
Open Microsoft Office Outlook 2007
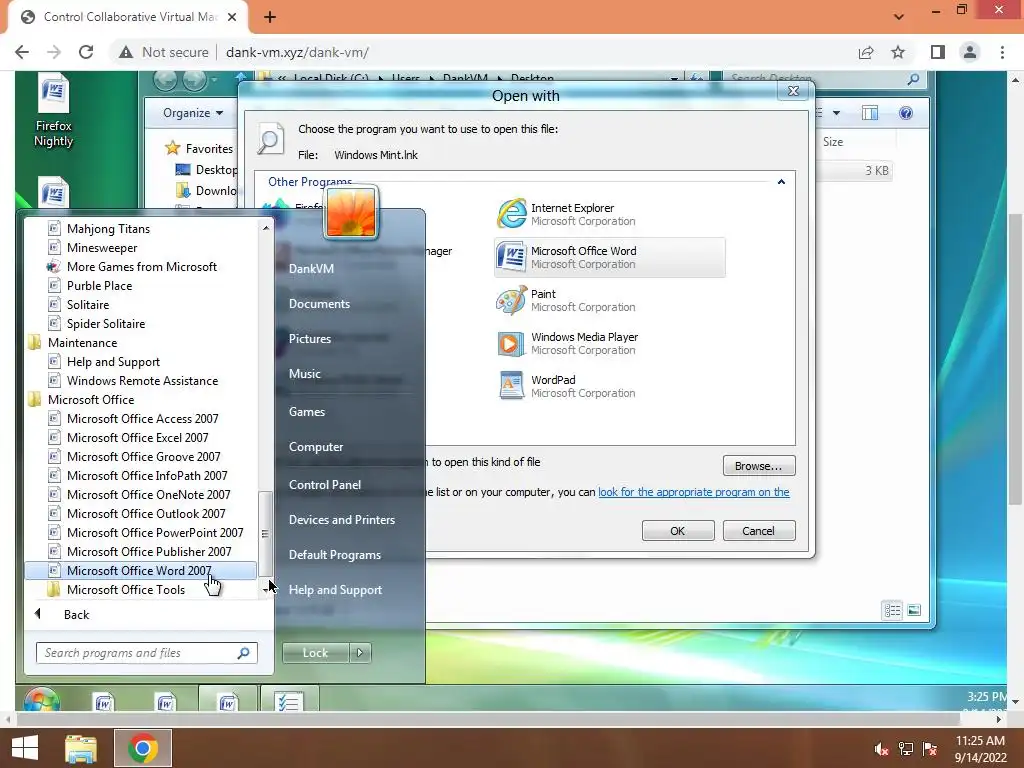point(146,514)
